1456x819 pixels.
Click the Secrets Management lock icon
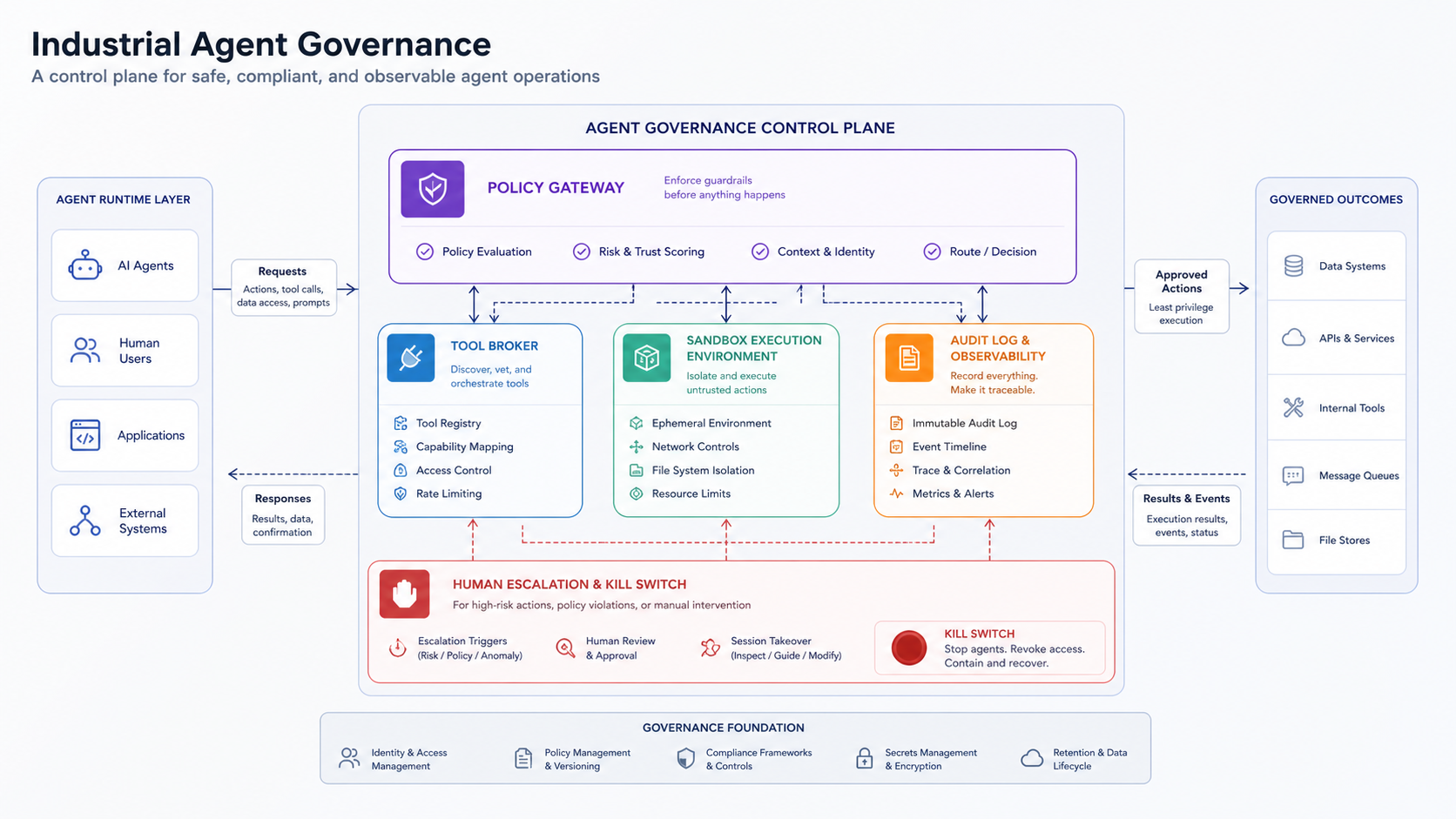coord(865,758)
